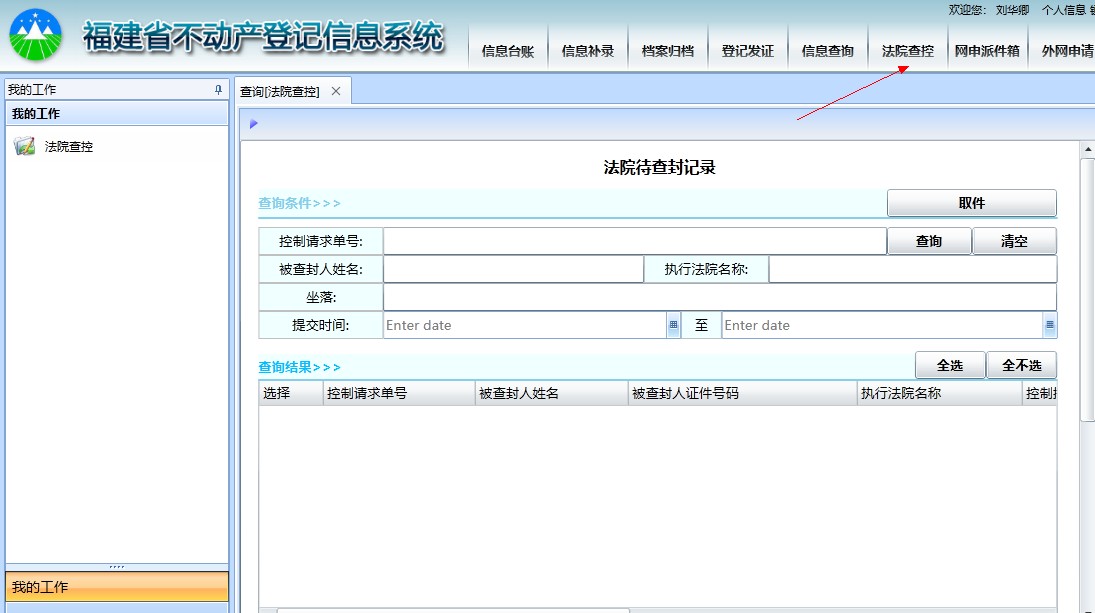Close the 查询[法院查控] tab
This screenshot has width=1095, height=613.
pyautogui.click(x=336, y=91)
